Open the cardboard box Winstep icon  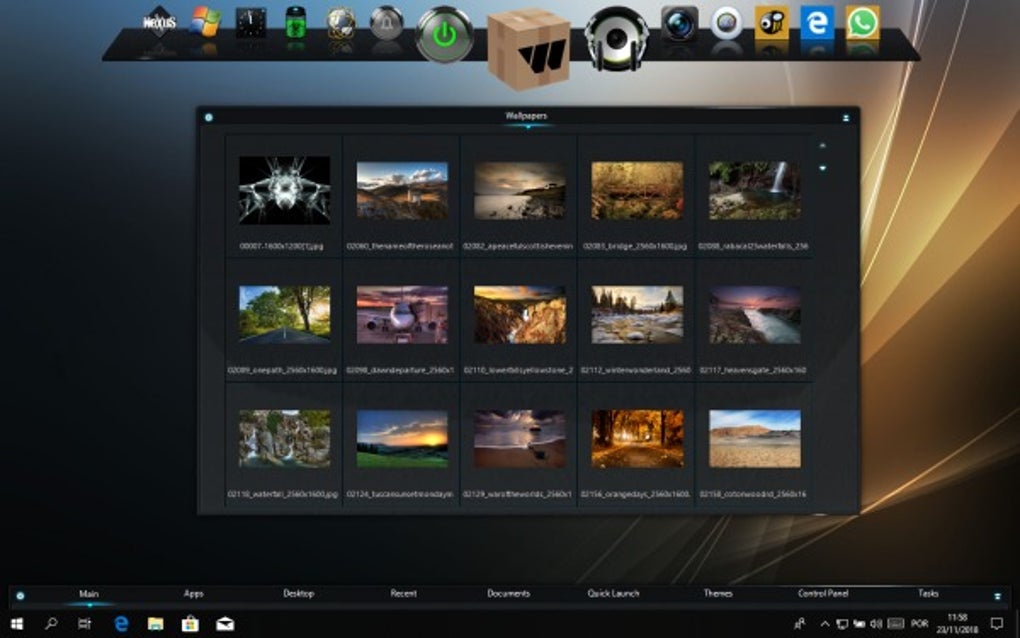[529, 47]
